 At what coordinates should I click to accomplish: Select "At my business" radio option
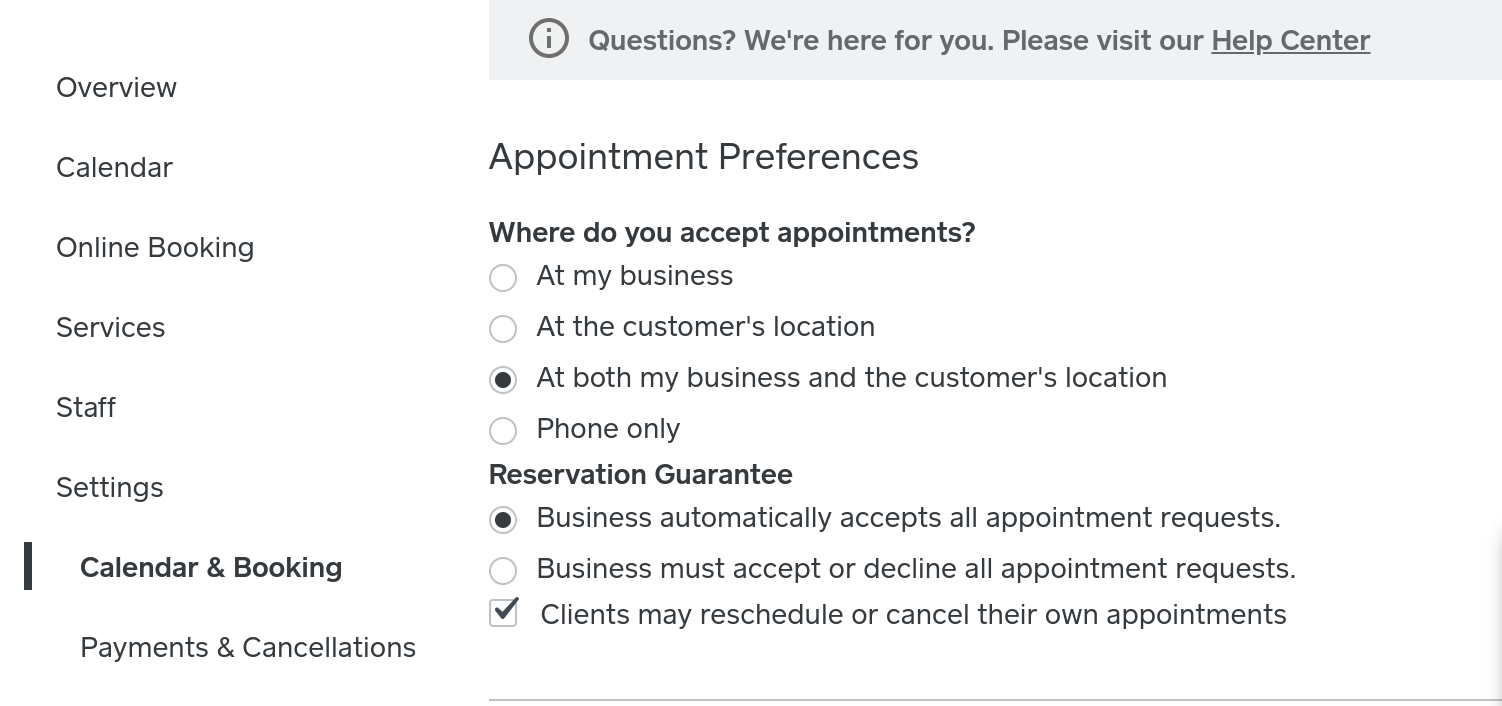503,277
